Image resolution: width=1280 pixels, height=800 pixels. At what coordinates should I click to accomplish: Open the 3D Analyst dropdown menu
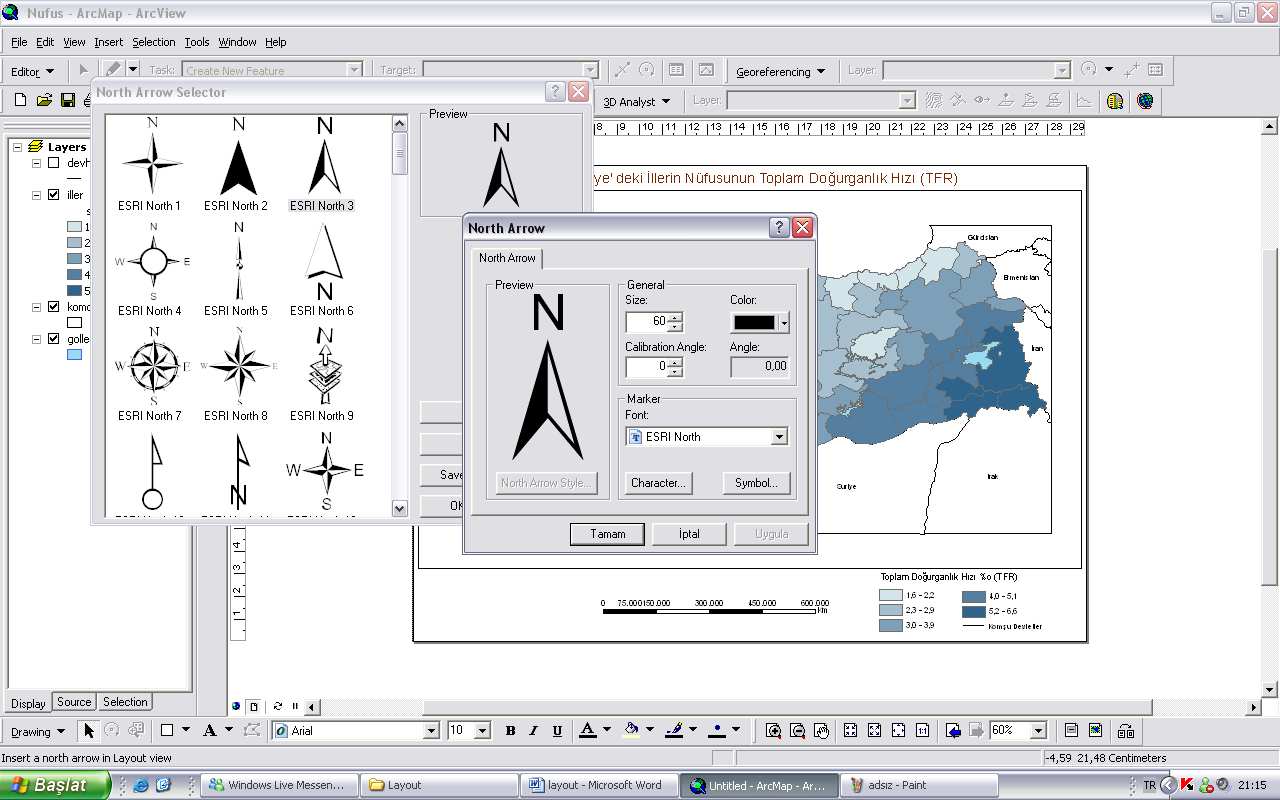(x=636, y=101)
